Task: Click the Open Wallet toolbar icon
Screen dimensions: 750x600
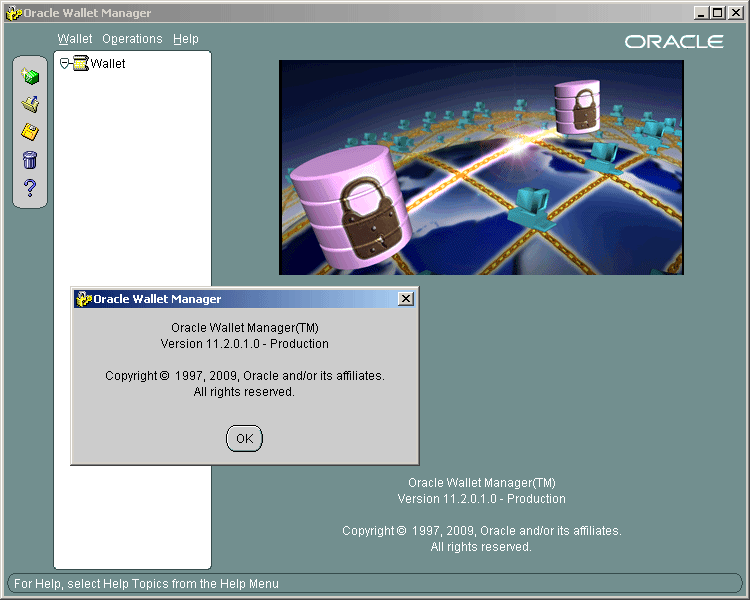Action: [30, 104]
